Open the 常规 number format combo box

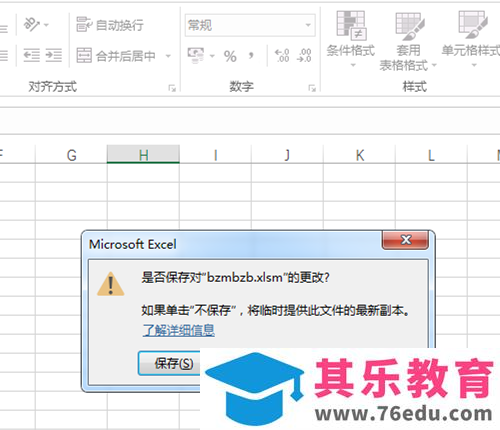tap(250, 25)
